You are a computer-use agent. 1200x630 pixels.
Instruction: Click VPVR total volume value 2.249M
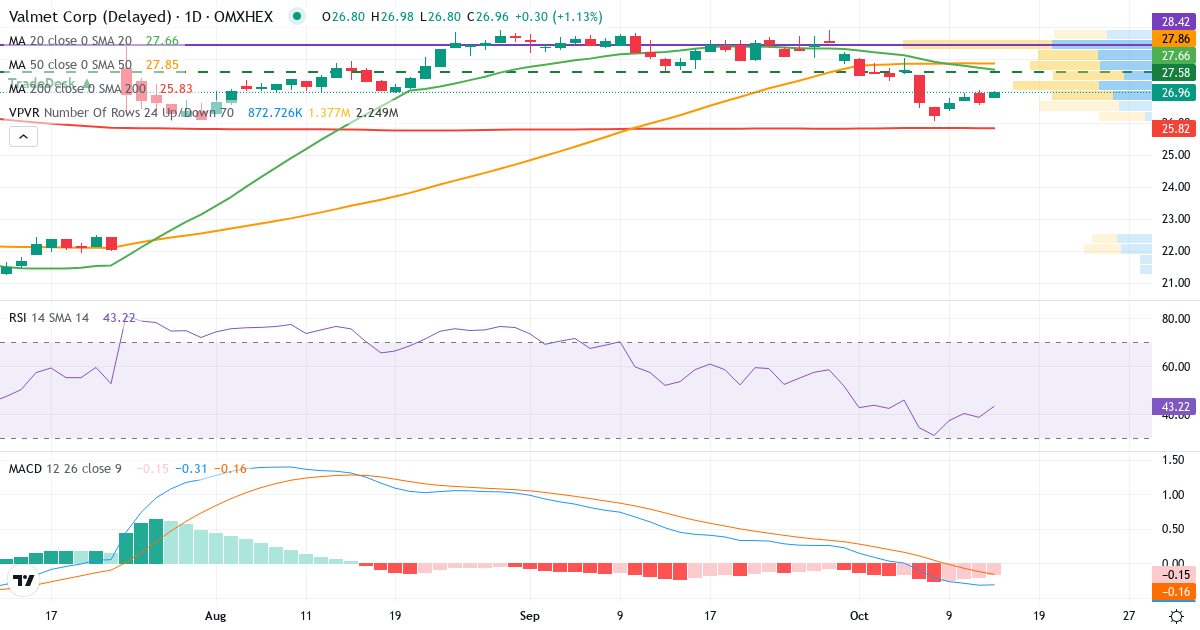coord(377,113)
